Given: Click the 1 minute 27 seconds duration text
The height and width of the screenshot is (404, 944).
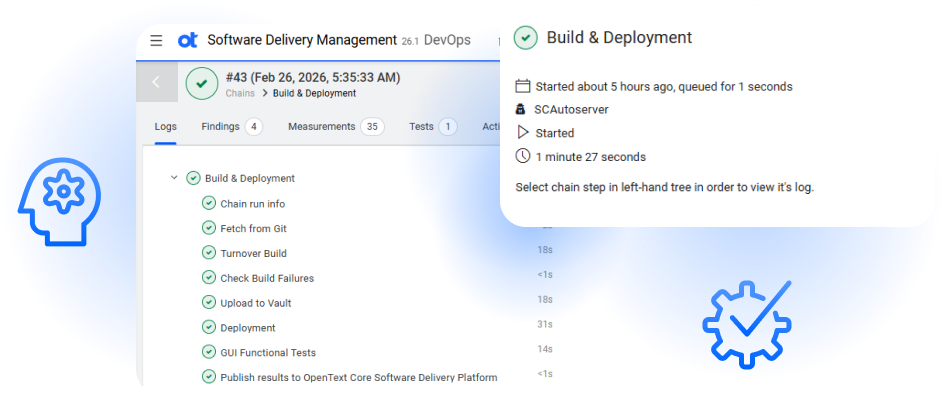Looking at the screenshot, I should click(x=591, y=157).
